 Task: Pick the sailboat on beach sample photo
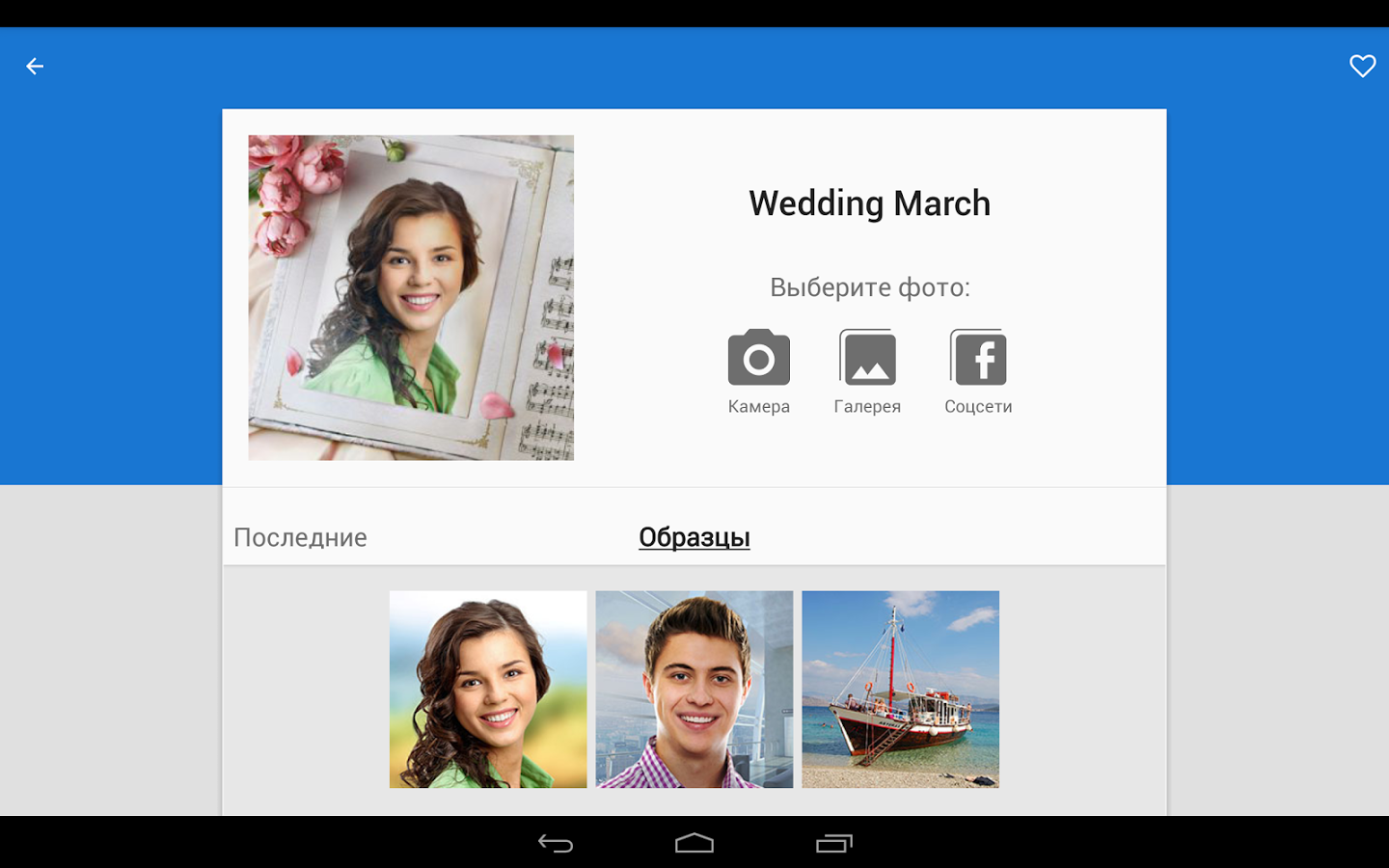point(901,690)
